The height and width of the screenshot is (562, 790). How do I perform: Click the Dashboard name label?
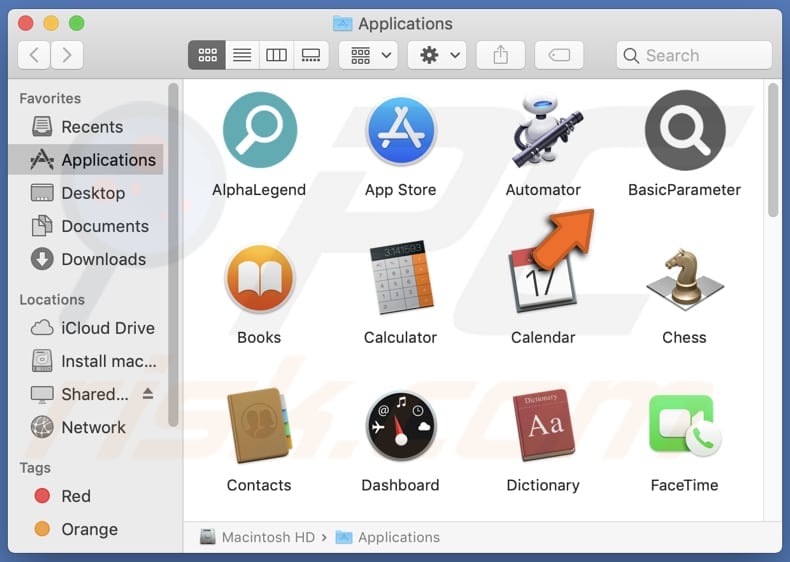(x=401, y=485)
